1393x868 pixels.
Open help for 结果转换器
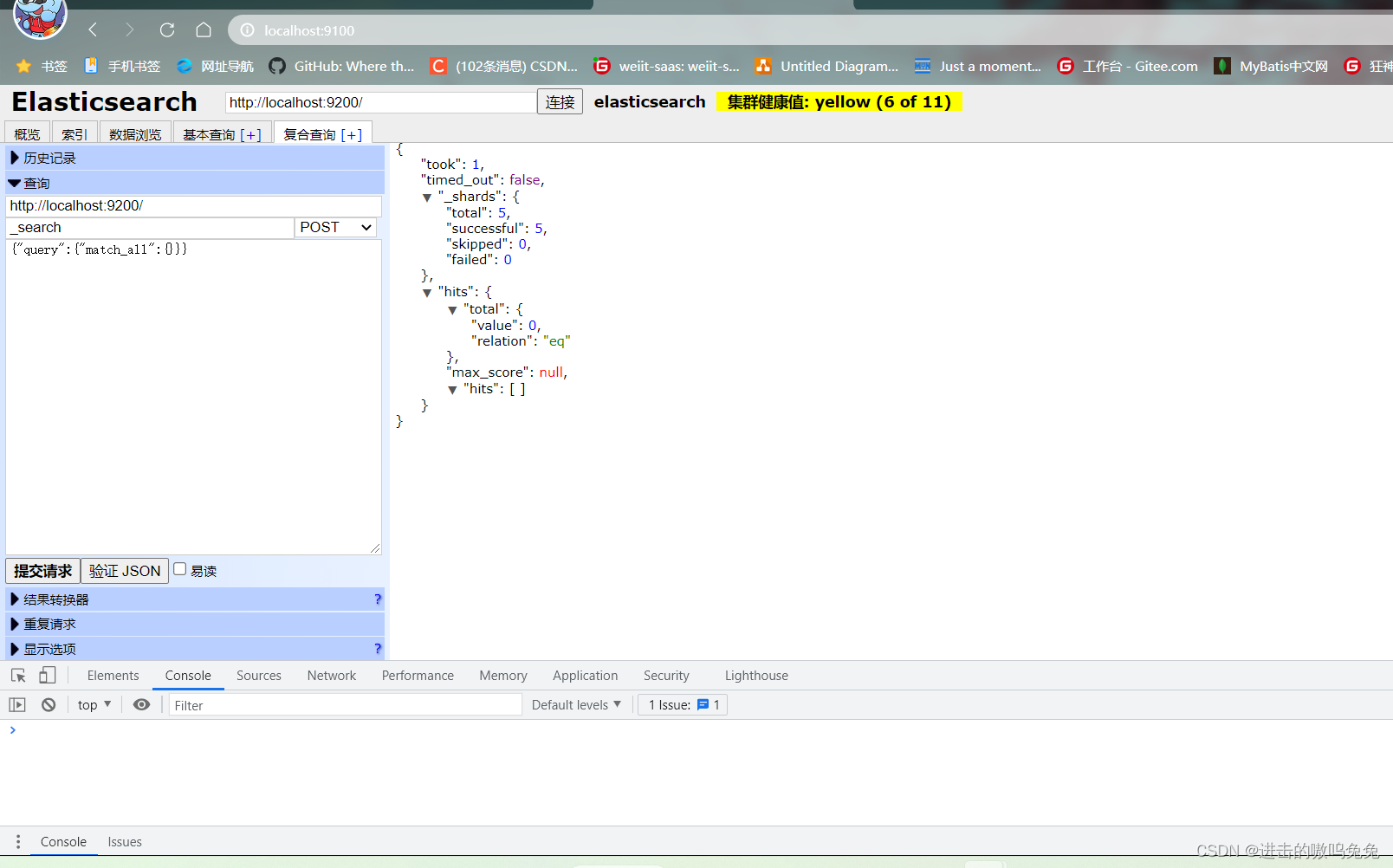(x=378, y=599)
